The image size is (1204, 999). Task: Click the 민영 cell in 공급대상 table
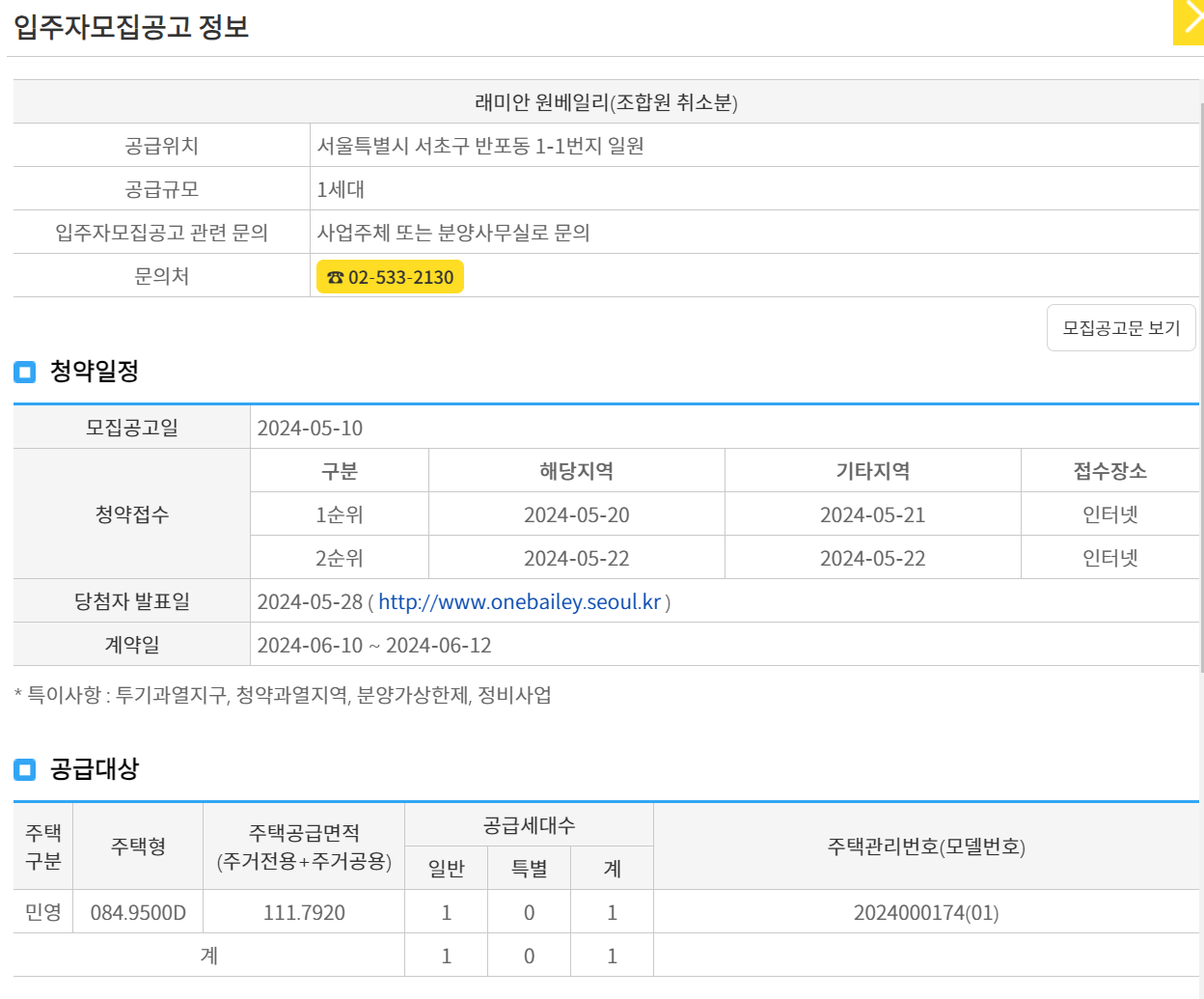[43, 912]
